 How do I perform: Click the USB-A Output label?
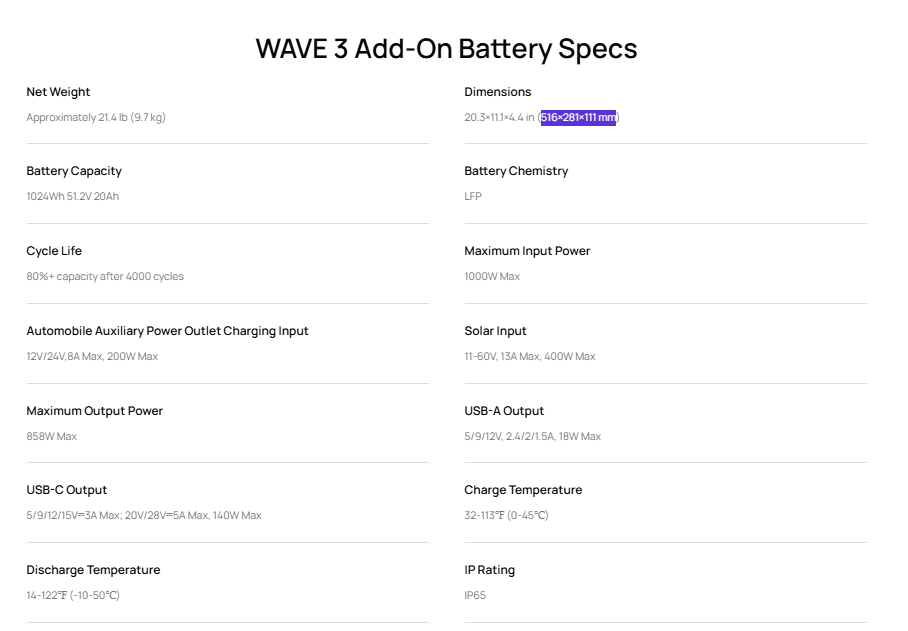point(504,411)
